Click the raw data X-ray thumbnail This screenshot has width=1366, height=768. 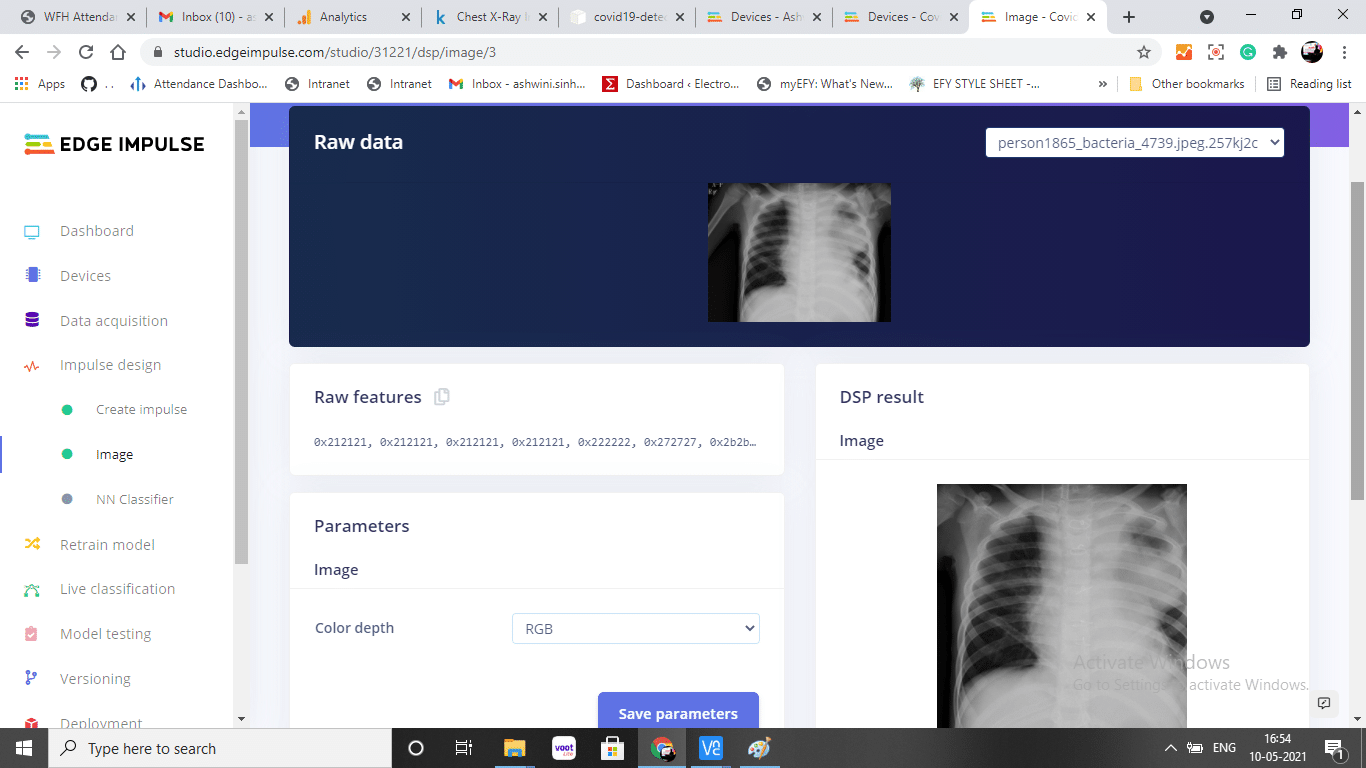point(799,252)
